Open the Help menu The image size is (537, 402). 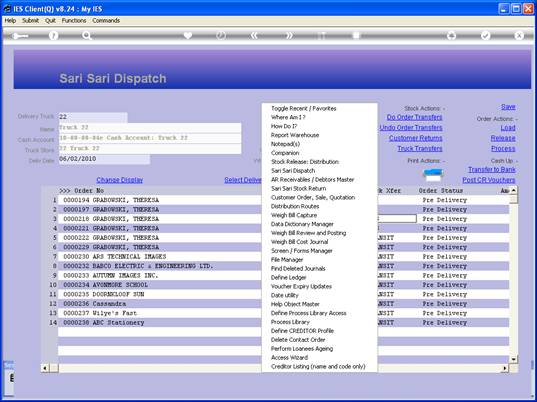(x=10, y=21)
